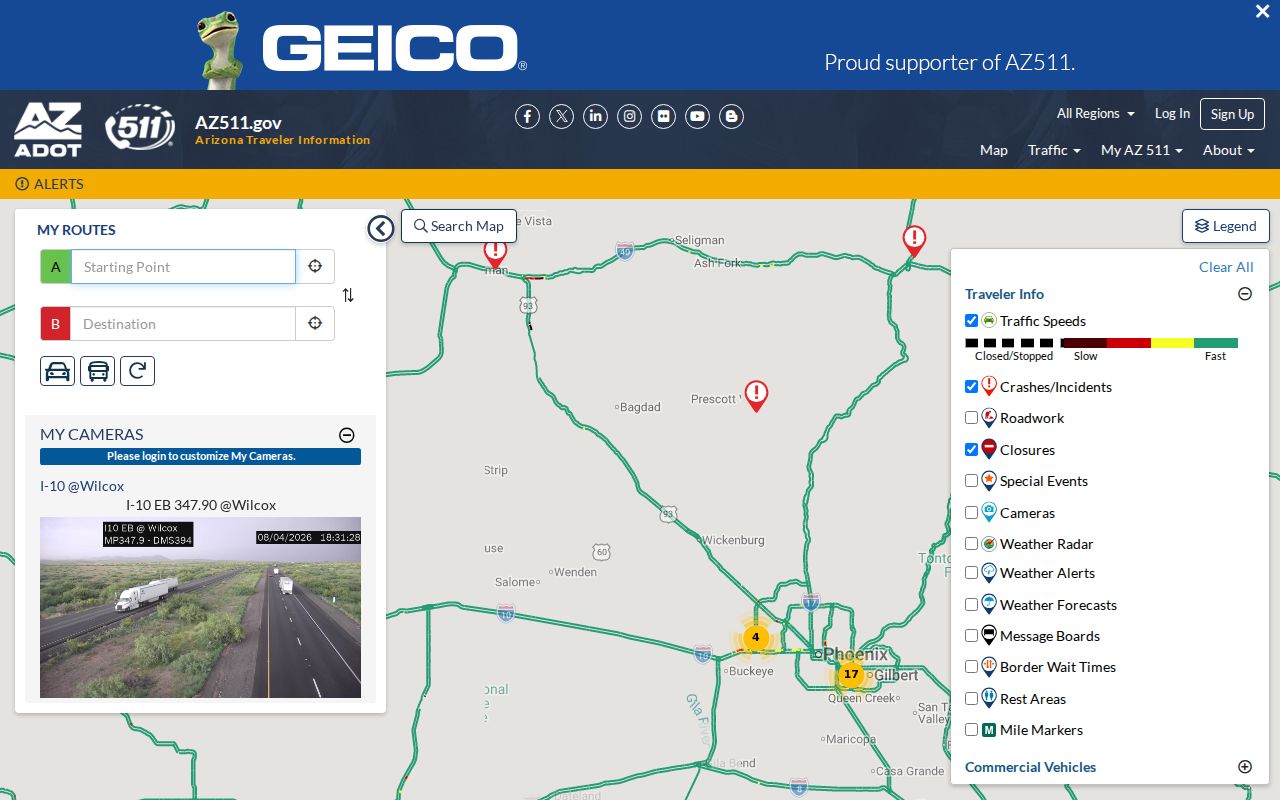Uncheck Crashes/Incidents layer
The height and width of the screenshot is (800, 1280).
[971, 386]
